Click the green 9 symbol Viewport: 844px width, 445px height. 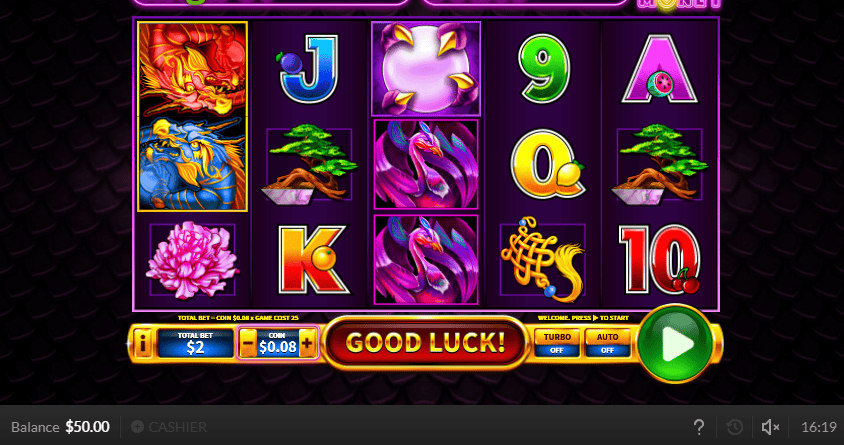pos(544,69)
